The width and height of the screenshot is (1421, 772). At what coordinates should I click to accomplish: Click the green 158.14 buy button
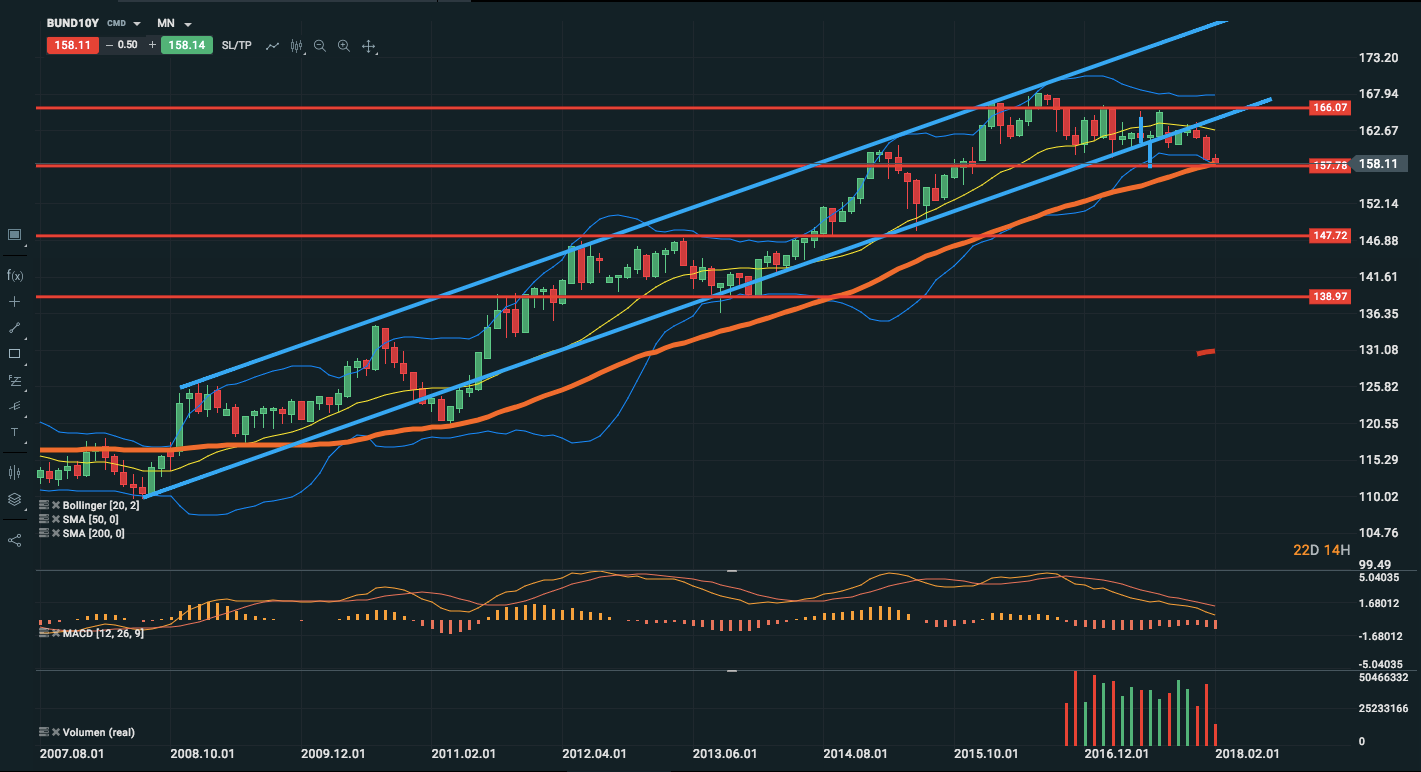187,45
